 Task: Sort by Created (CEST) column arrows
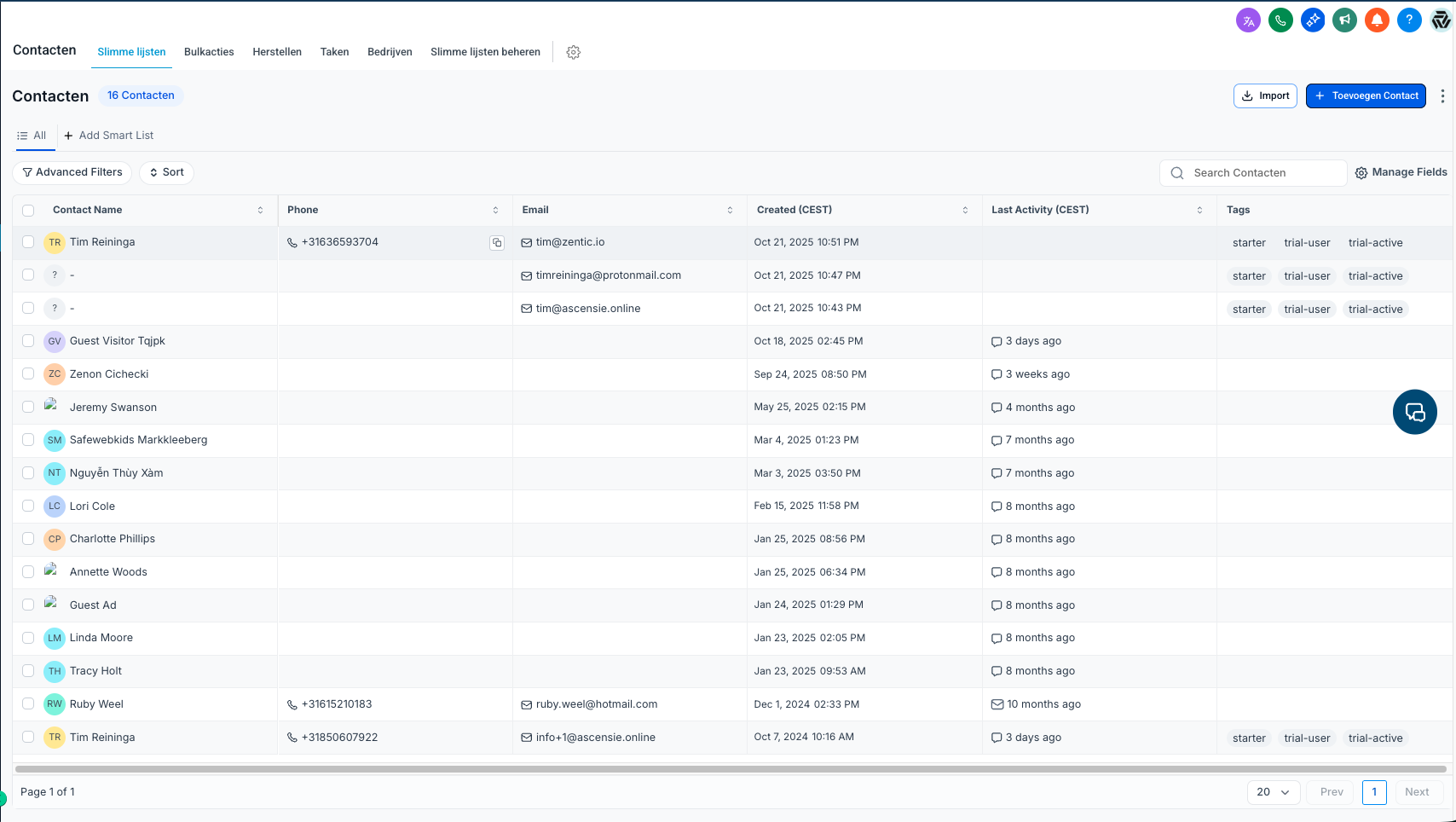(965, 211)
